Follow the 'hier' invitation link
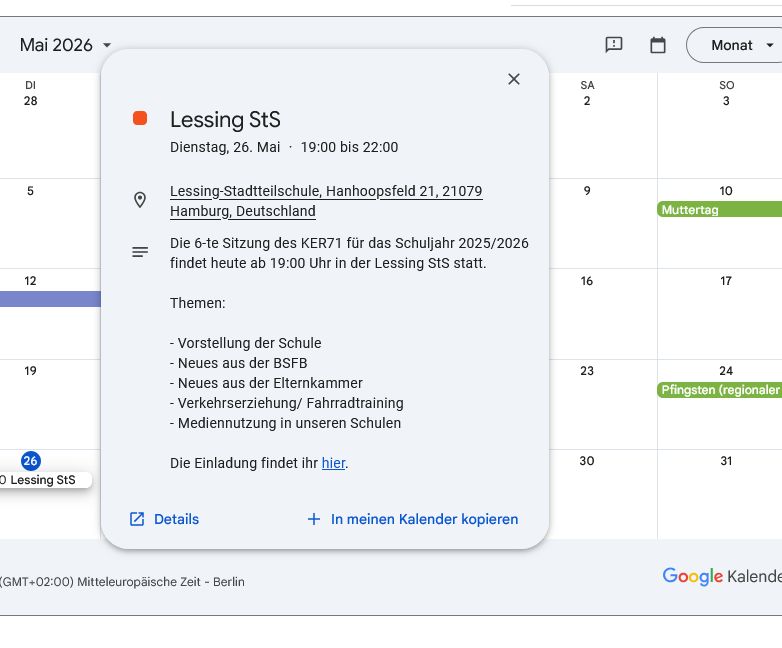Viewport: 782px width, 648px height. (333, 463)
